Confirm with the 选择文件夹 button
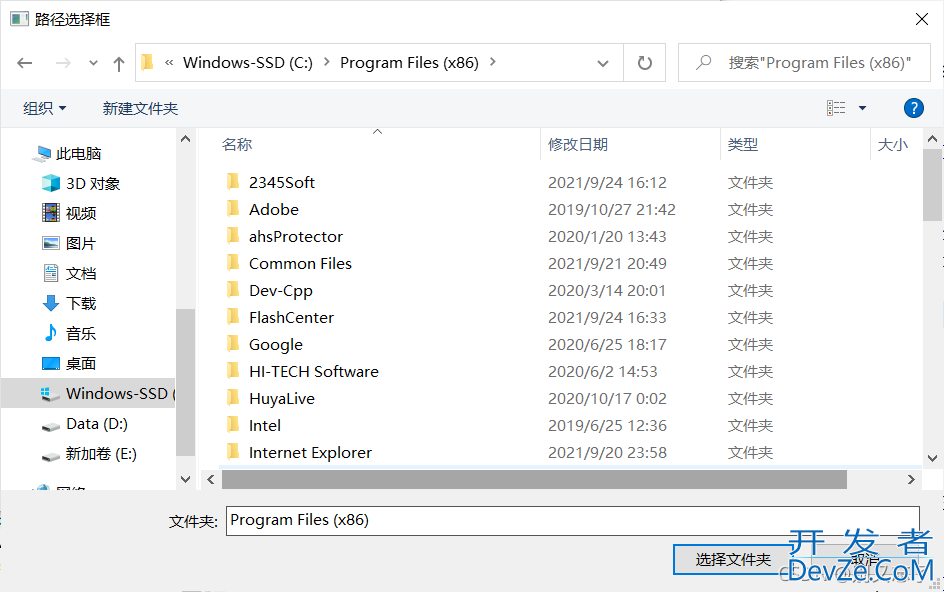The width and height of the screenshot is (944, 592). 733,559
